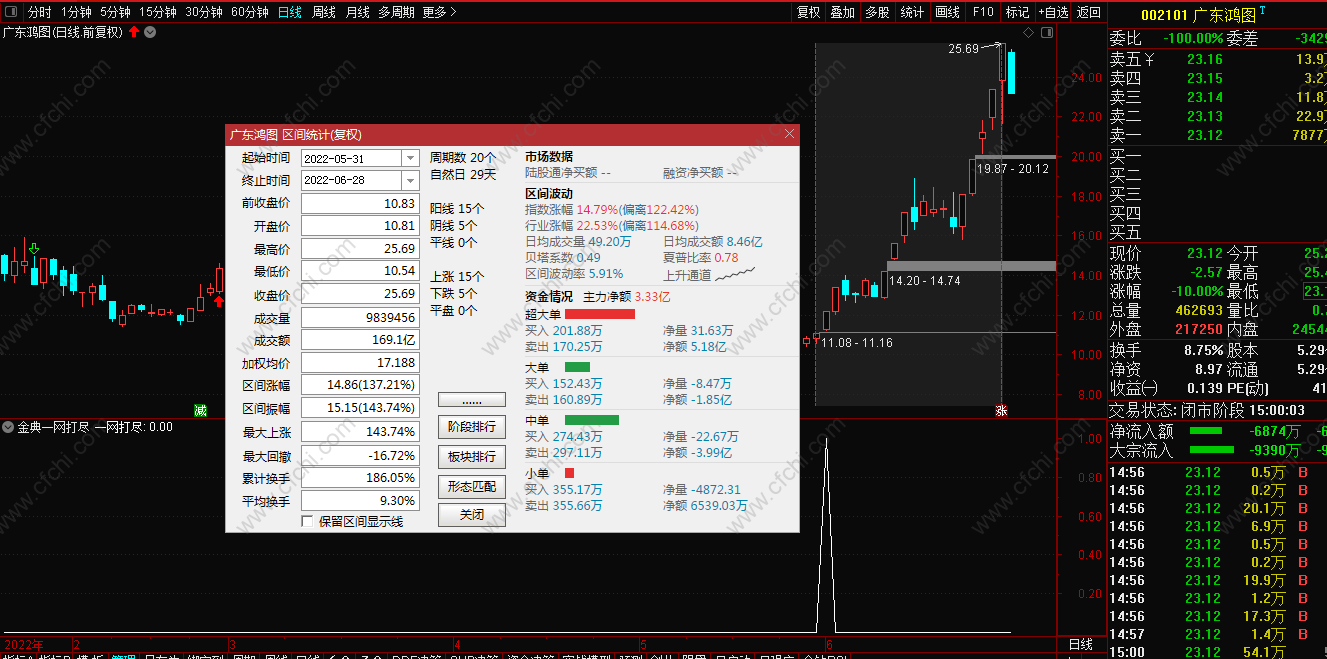The height and width of the screenshot is (659, 1327).
Task: Click the red up-arrow signal on the chart
Action: click(218, 300)
